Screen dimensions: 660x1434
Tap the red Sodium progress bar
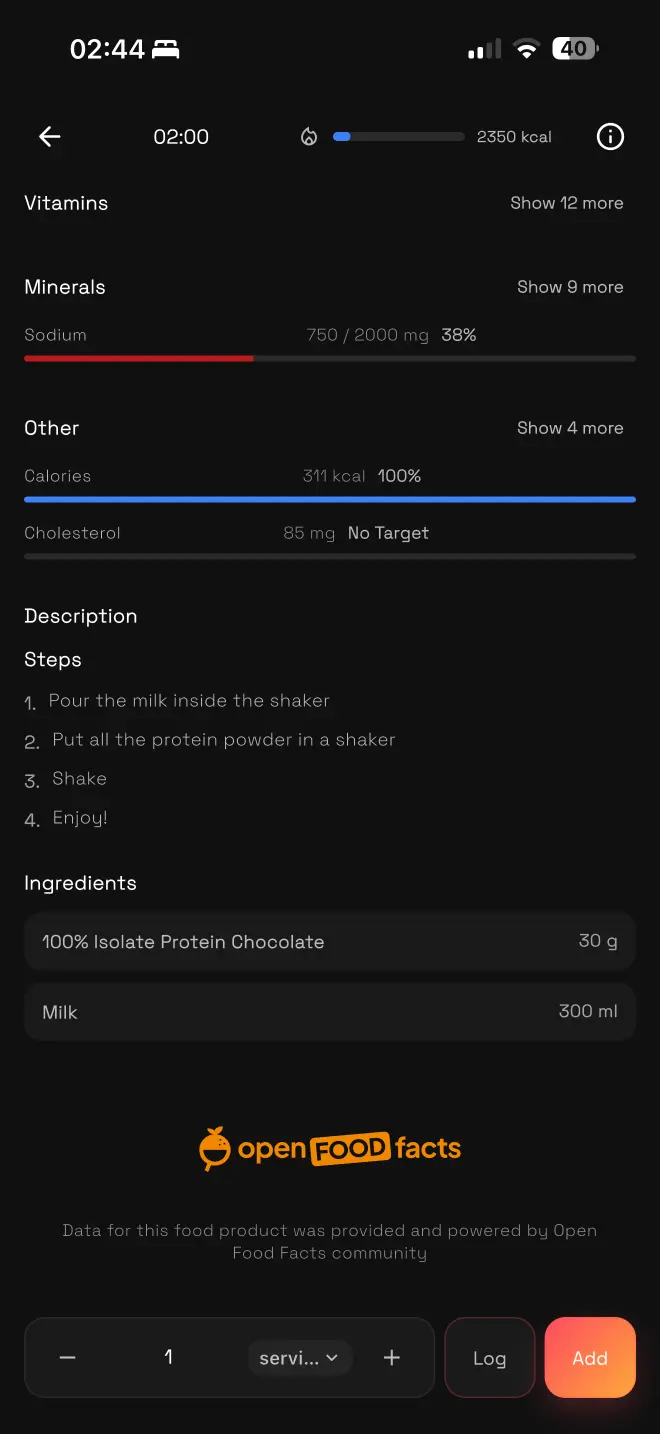coord(139,358)
